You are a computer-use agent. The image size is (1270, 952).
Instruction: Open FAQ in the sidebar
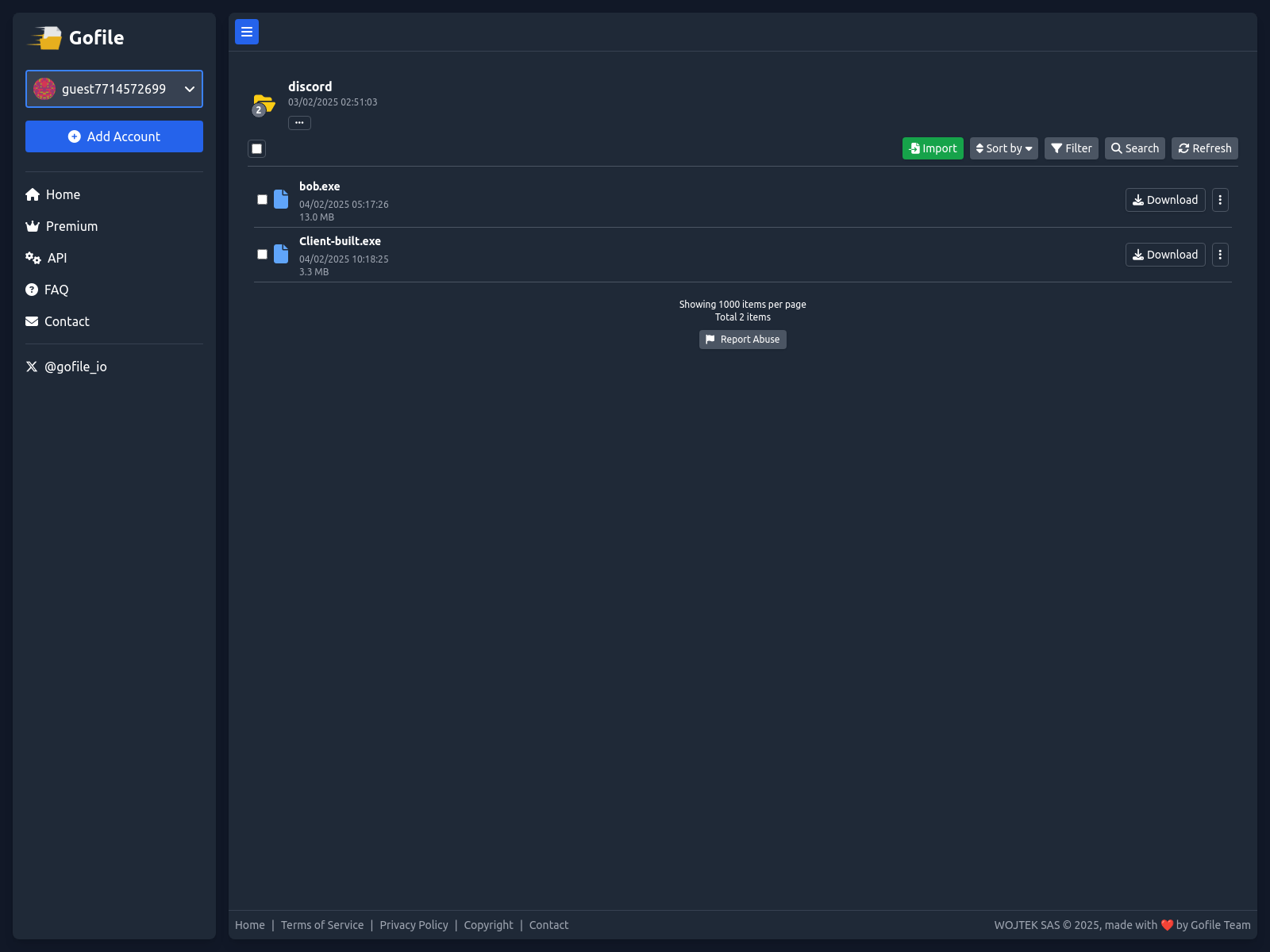[x=47, y=290]
